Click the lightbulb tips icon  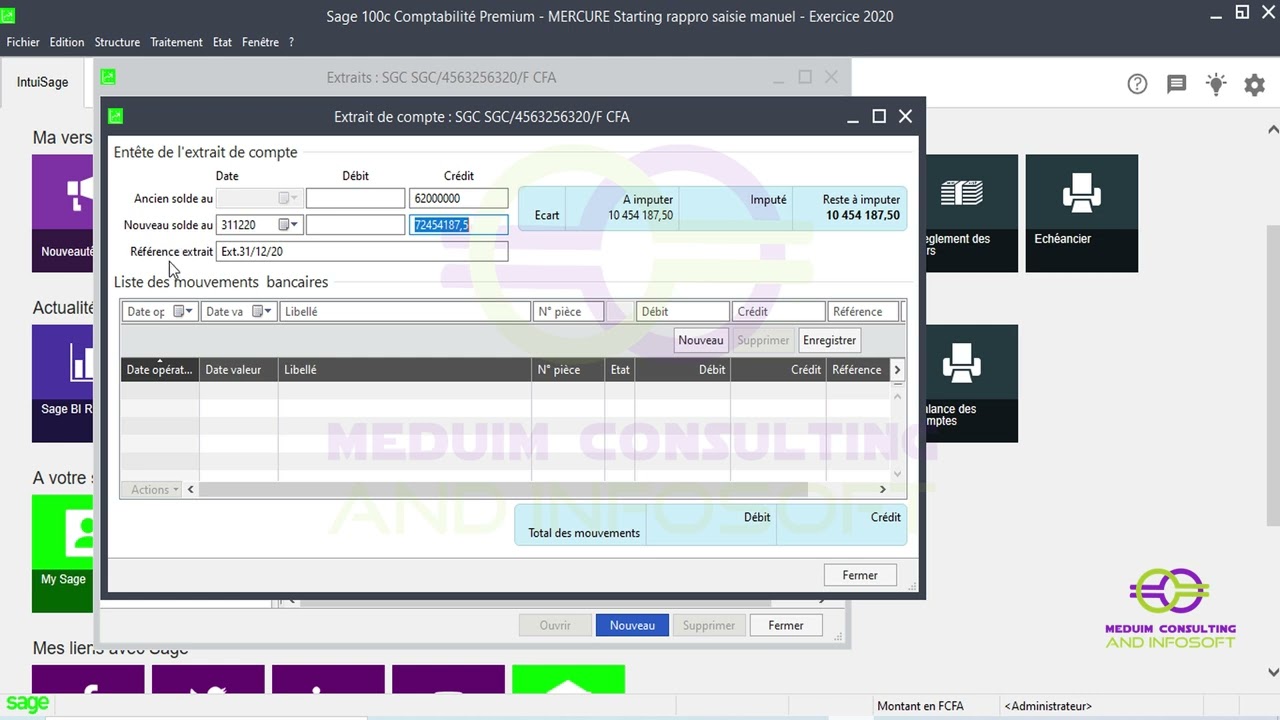[x=1216, y=84]
